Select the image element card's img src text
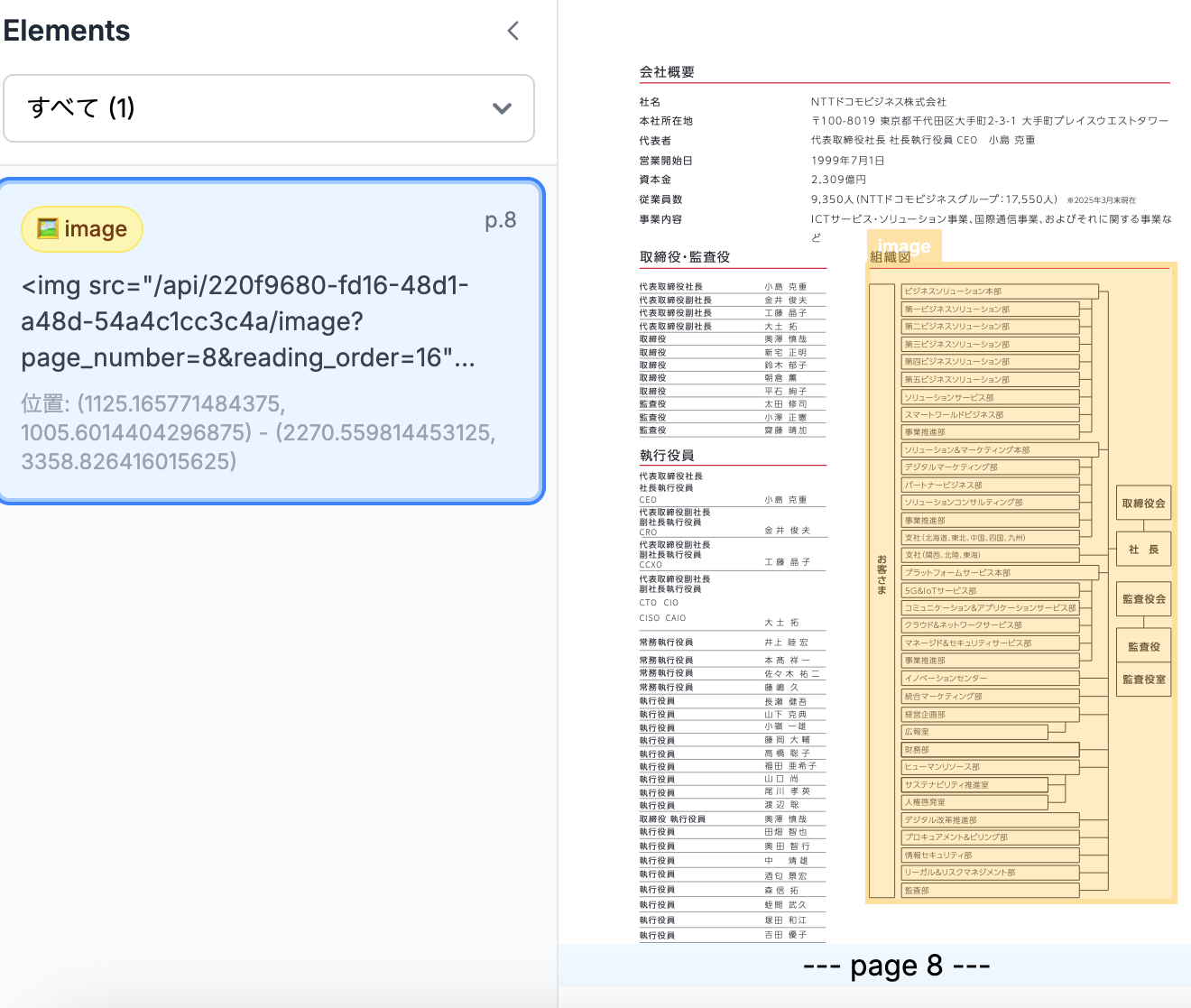Screen dimensions: 1191x1008 tap(248, 321)
